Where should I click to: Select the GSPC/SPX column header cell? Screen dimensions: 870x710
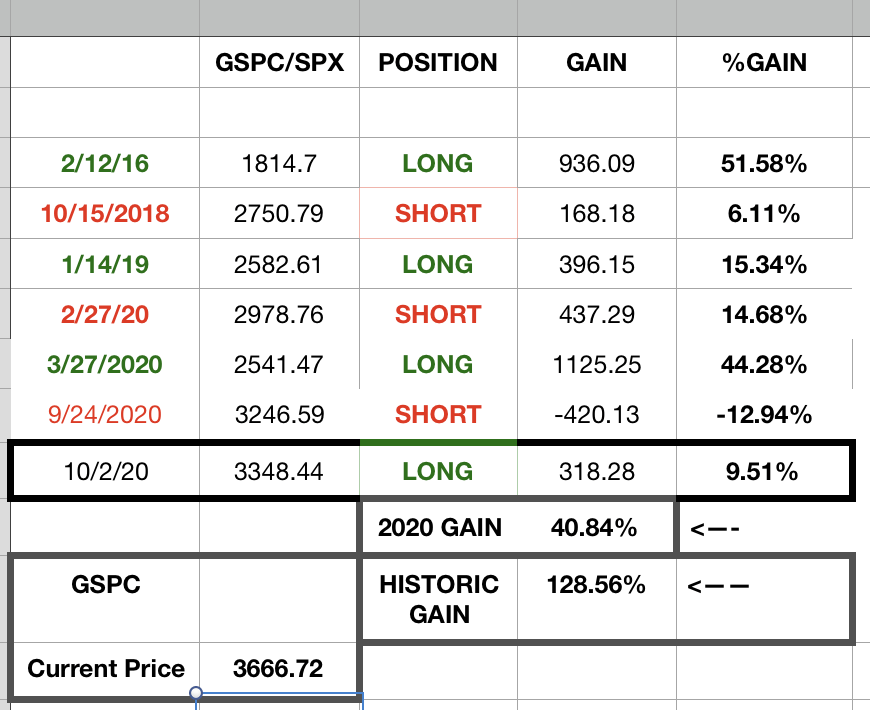[x=279, y=62]
